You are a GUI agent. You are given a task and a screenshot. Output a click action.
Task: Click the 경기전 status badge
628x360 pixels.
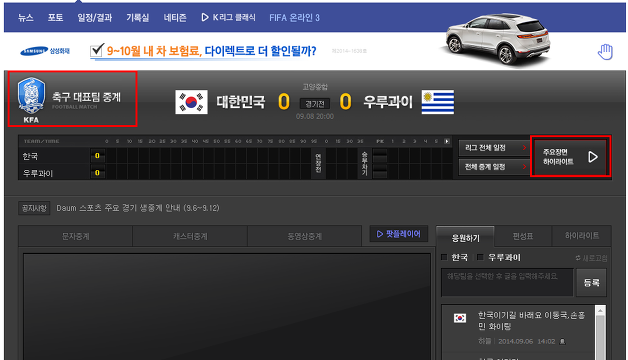315,104
